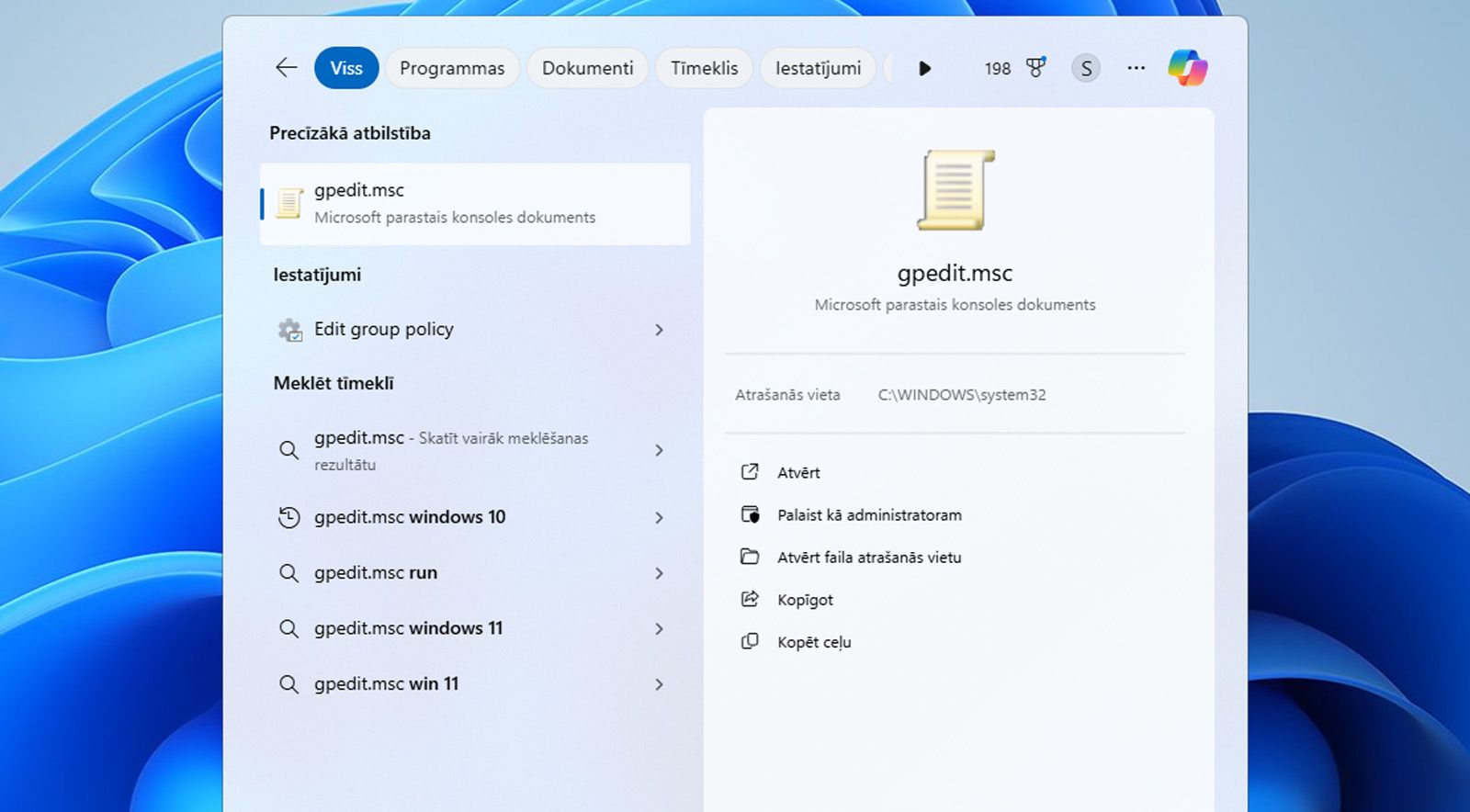
Task: Click the Kopīgot share icon
Action: [x=750, y=599]
